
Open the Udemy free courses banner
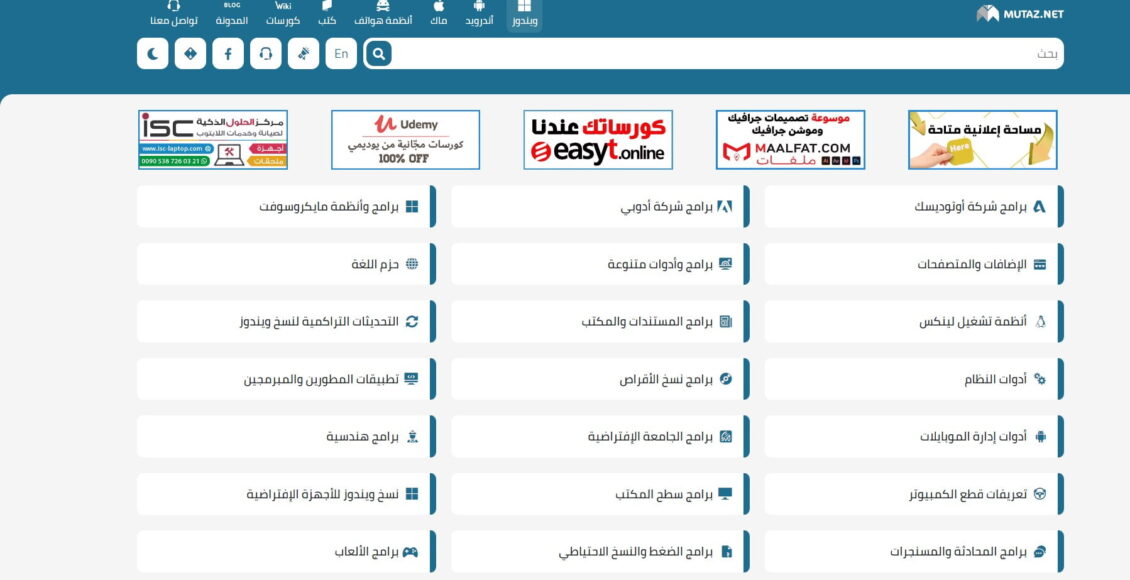tap(405, 139)
